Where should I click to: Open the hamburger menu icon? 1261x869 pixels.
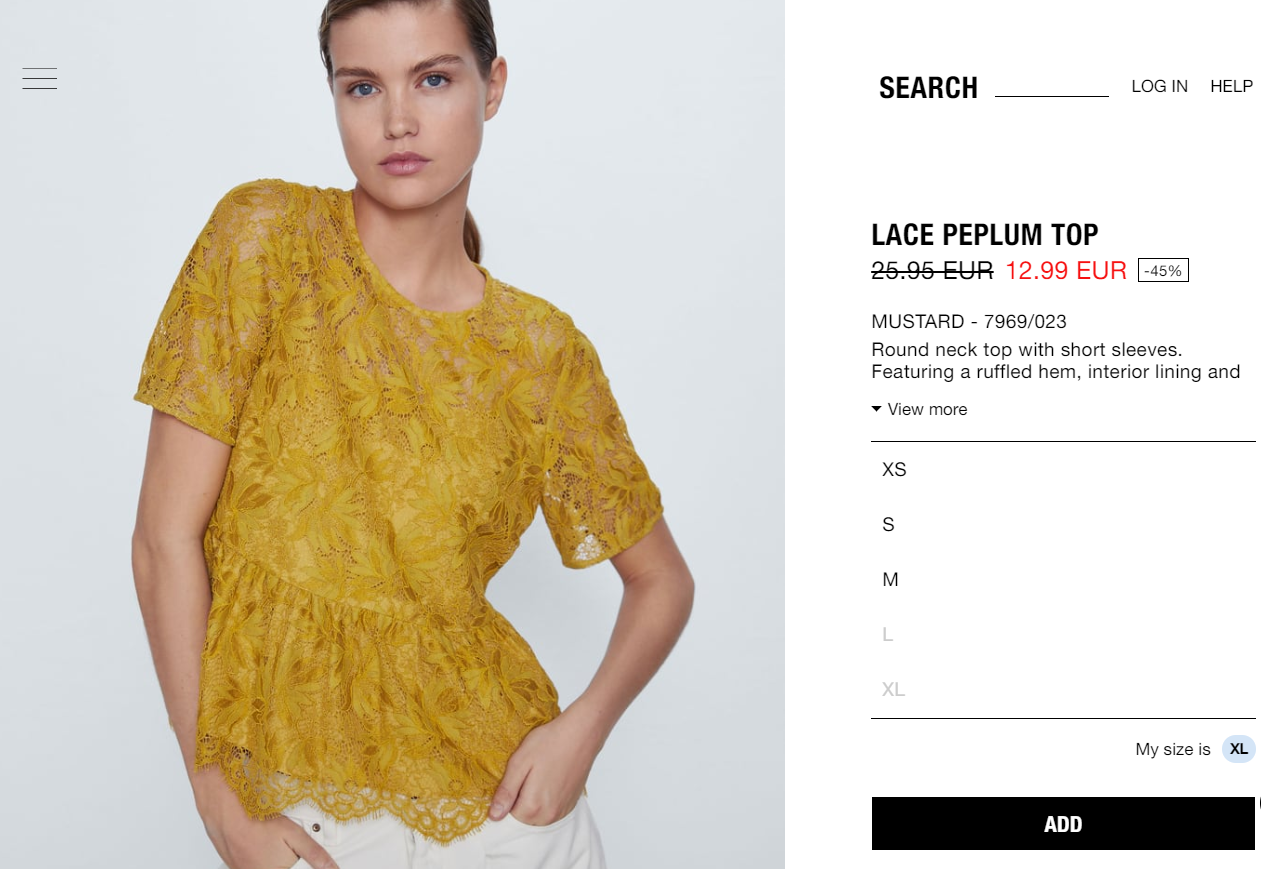[x=40, y=78]
